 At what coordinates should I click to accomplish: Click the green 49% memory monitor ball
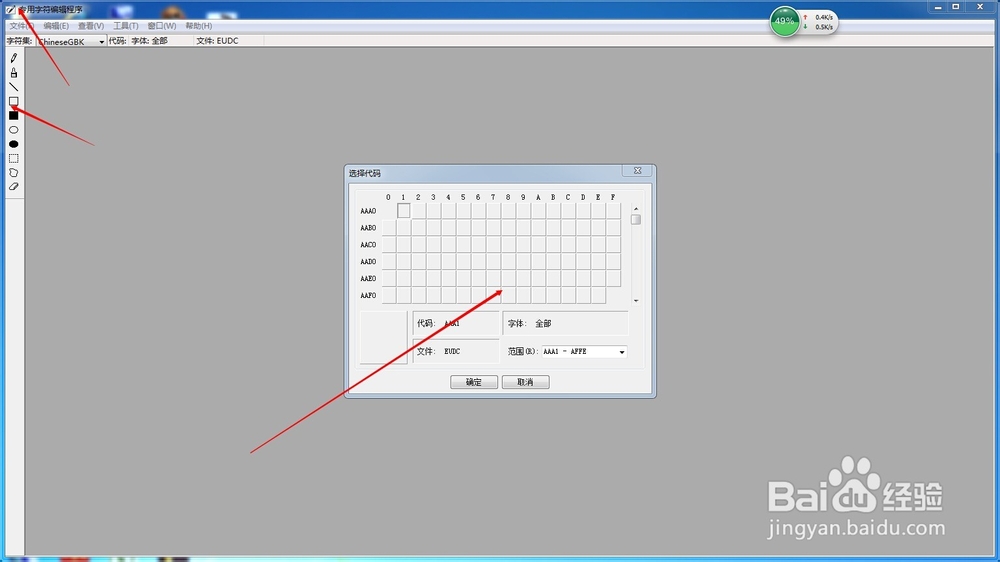784,21
